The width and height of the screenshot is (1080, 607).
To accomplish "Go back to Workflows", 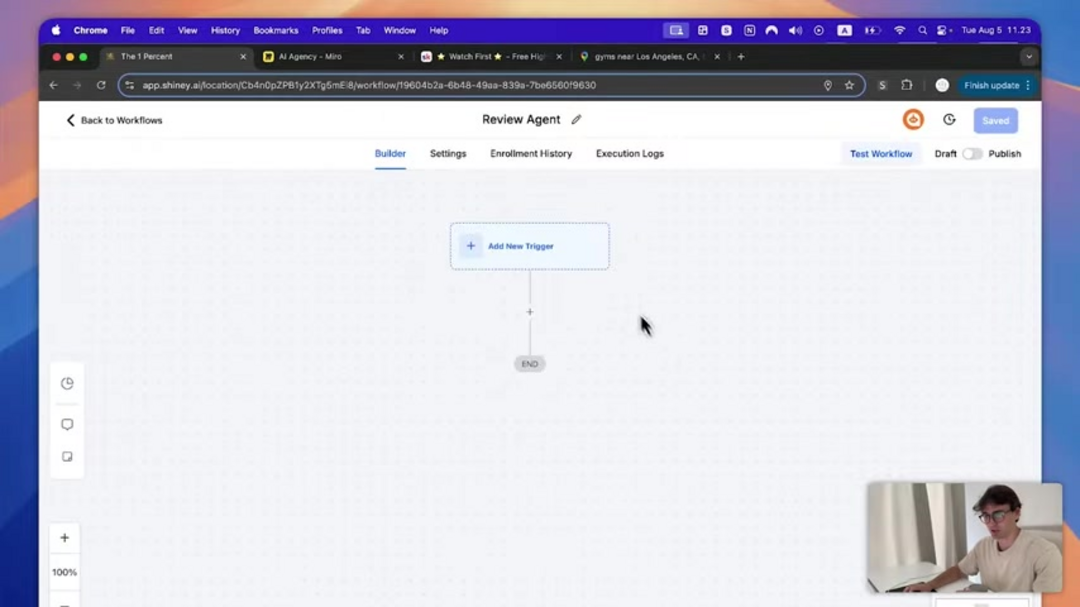I will (114, 120).
